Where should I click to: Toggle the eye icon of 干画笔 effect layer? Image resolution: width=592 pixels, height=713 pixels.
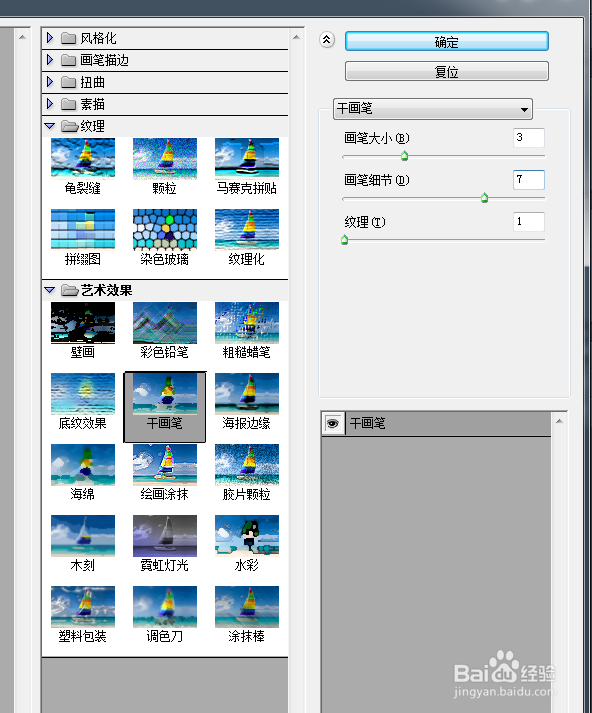pyautogui.click(x=333, y=423)
